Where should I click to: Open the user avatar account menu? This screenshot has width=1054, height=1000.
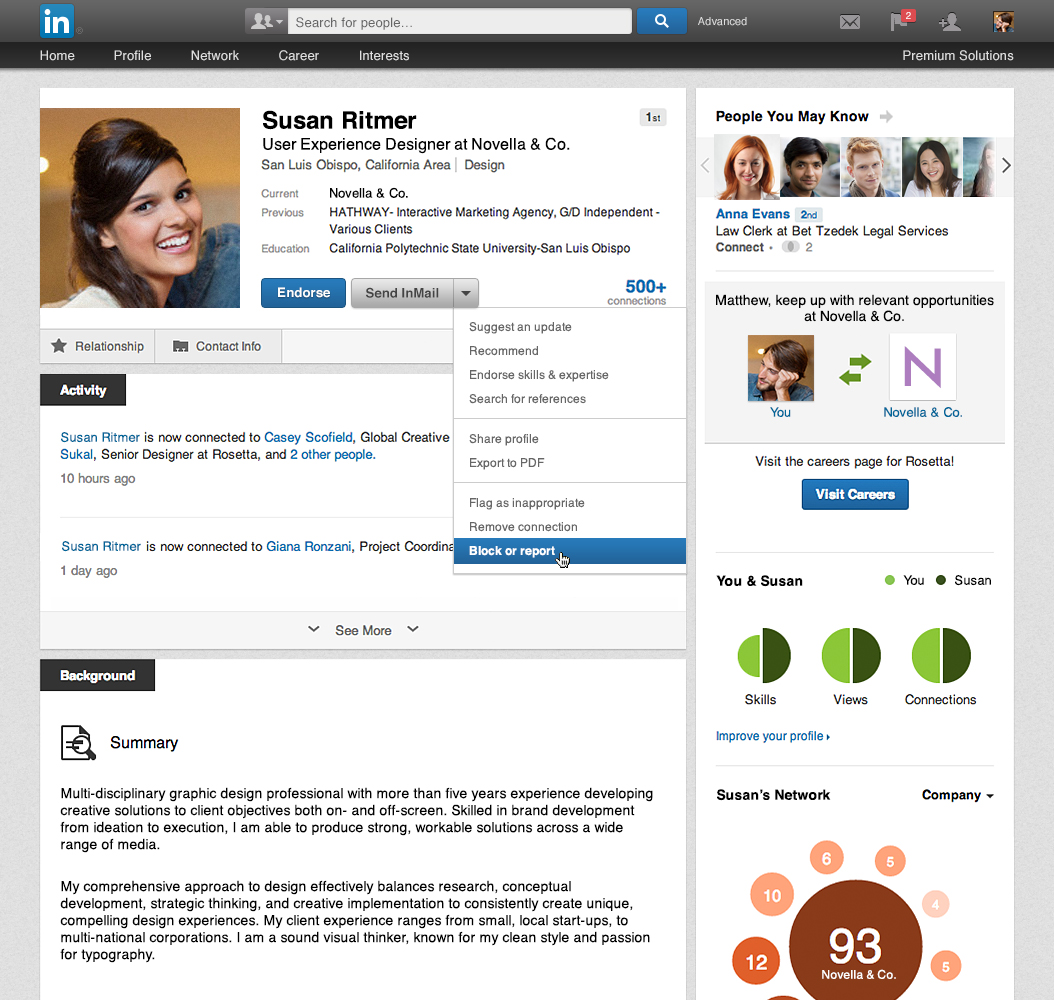click(x=1004, y=22)
